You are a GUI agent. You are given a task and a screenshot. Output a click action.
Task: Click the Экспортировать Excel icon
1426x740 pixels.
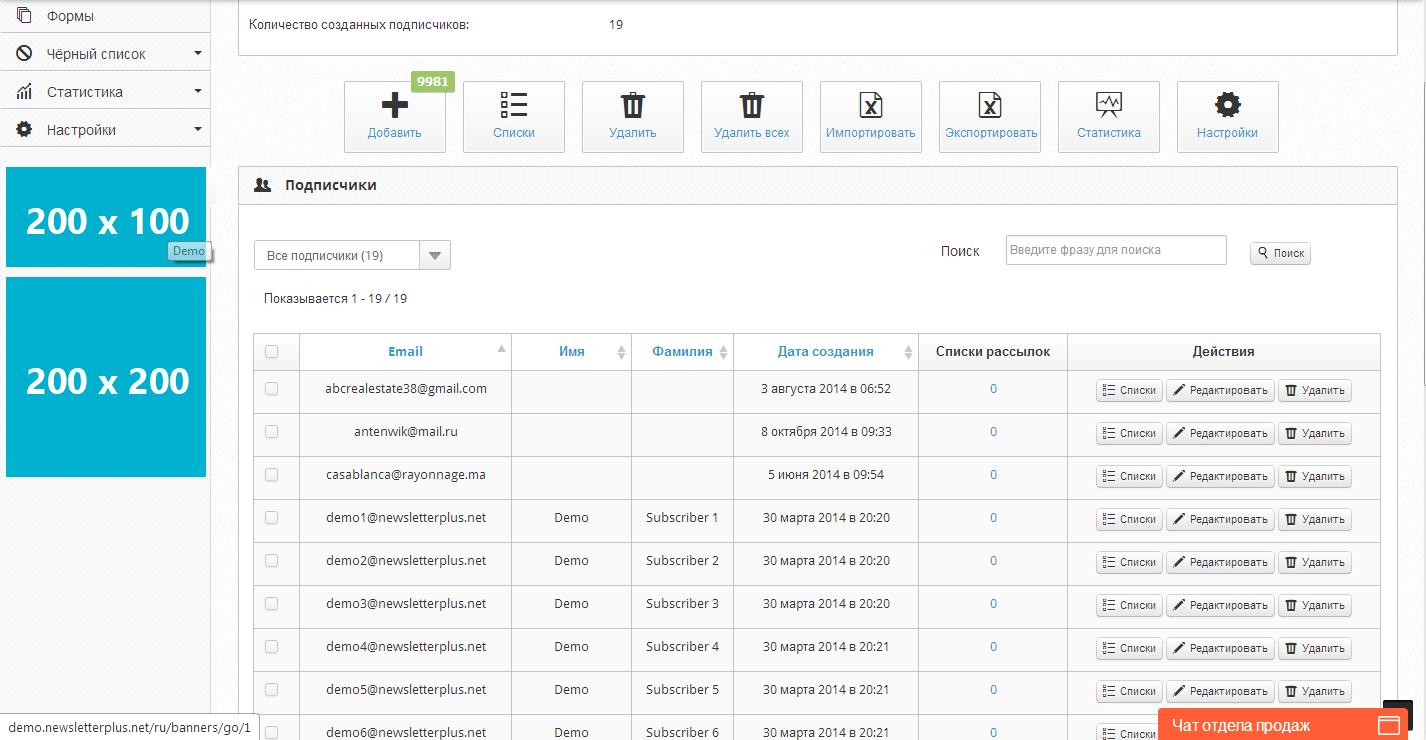(x=989, y=106)
